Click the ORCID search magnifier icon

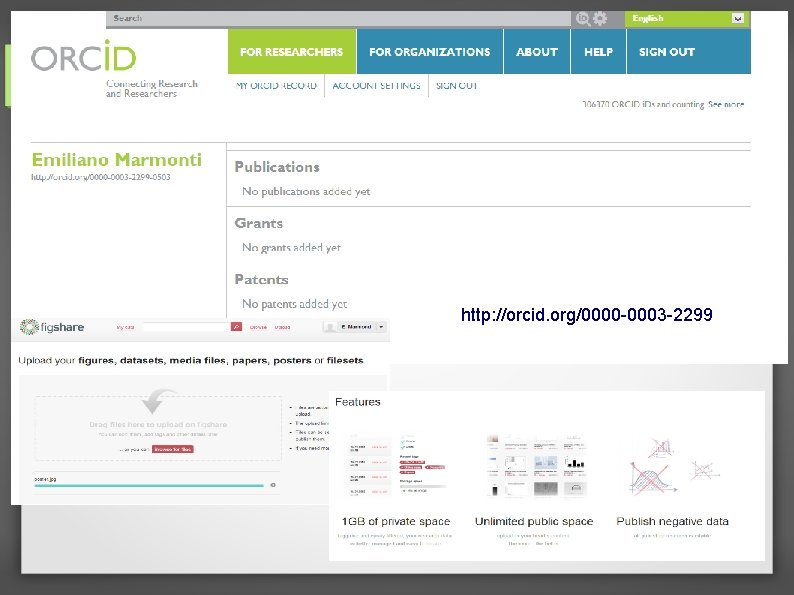pyautogui.click(x=583, y=19)
